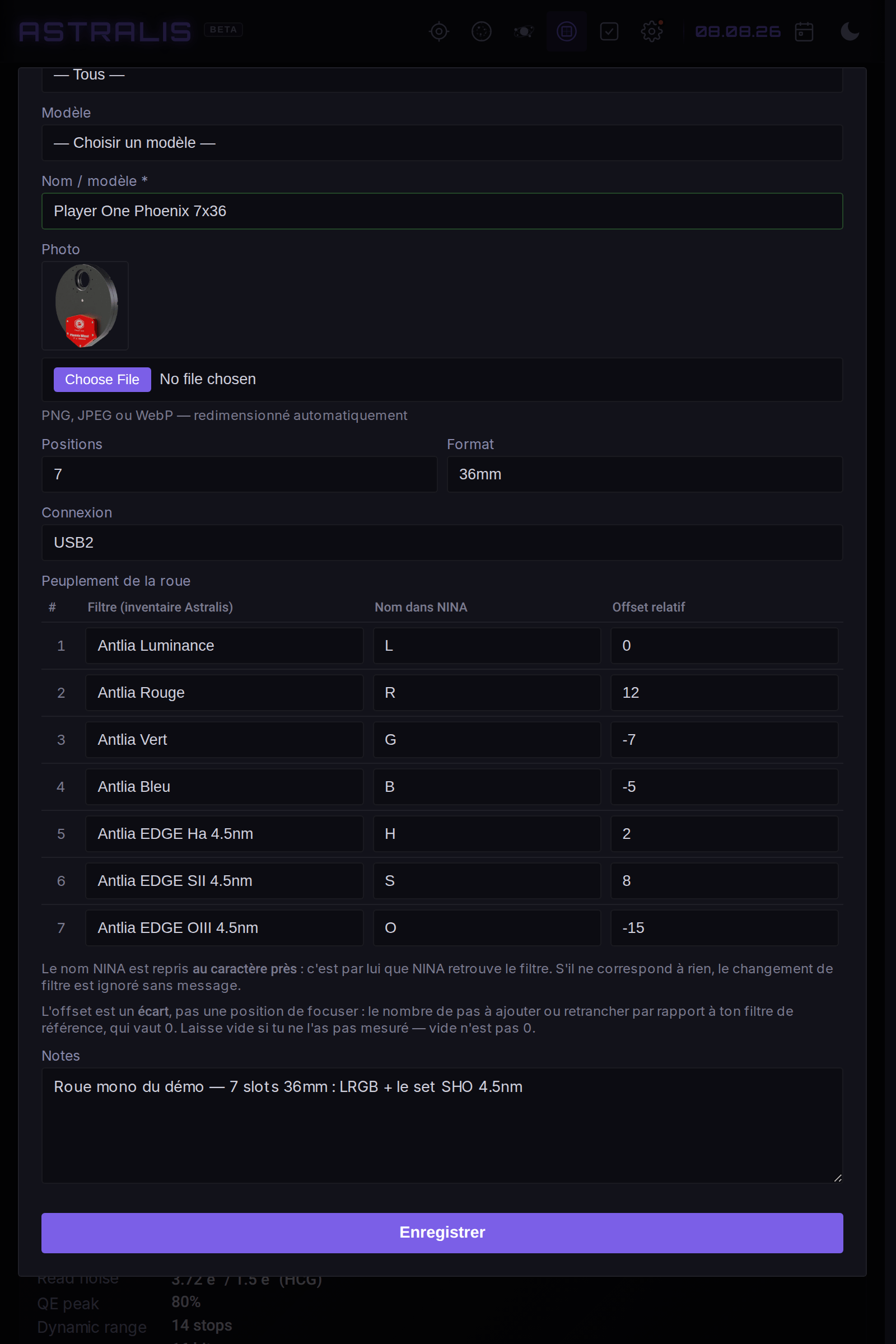The width and height of the screenshot is (896, 1344).
Task: Click the Notes text area
Action: pos(442,1125)
